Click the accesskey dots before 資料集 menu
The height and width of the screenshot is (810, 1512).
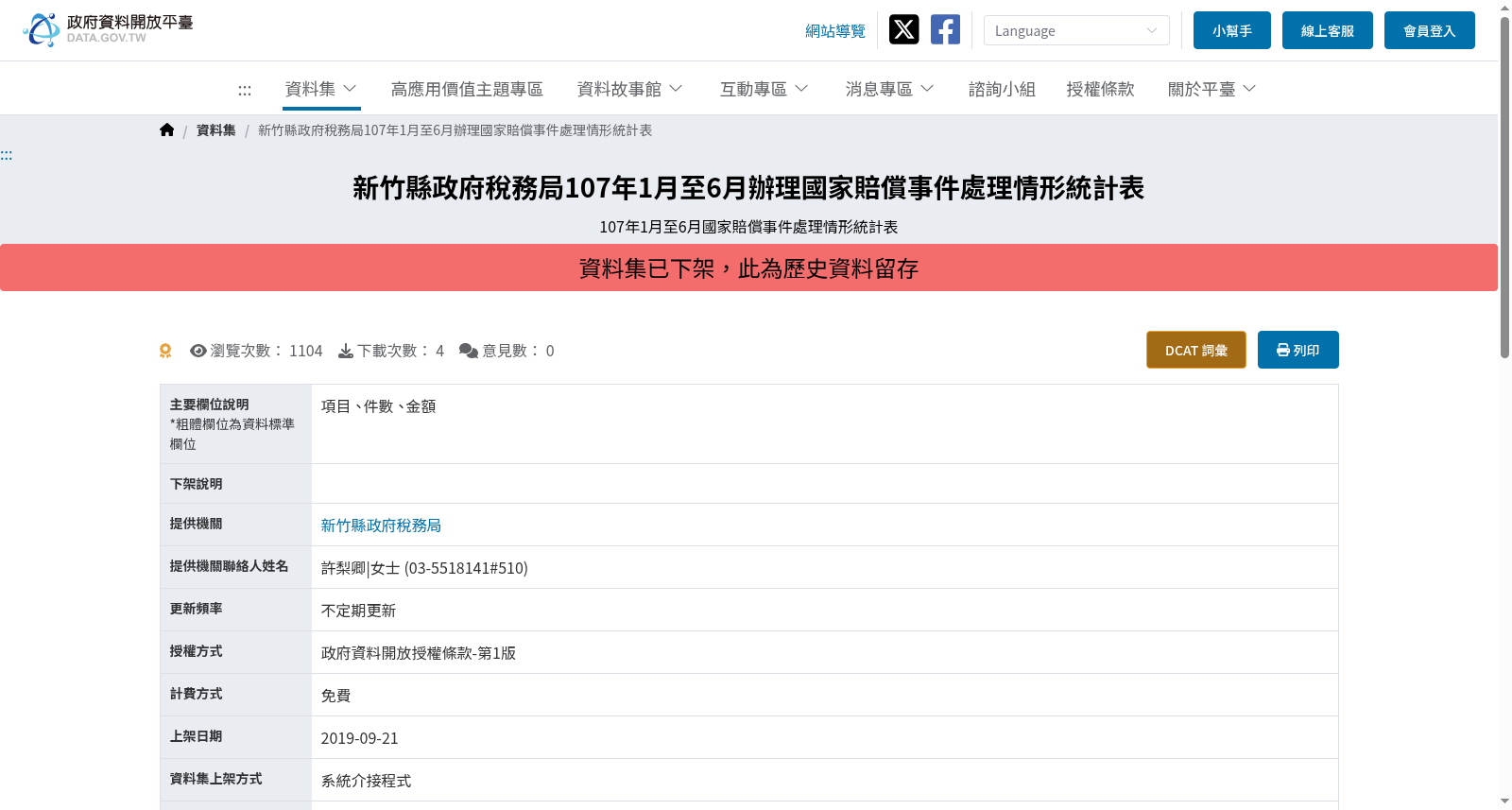click(x=245, y=90)
